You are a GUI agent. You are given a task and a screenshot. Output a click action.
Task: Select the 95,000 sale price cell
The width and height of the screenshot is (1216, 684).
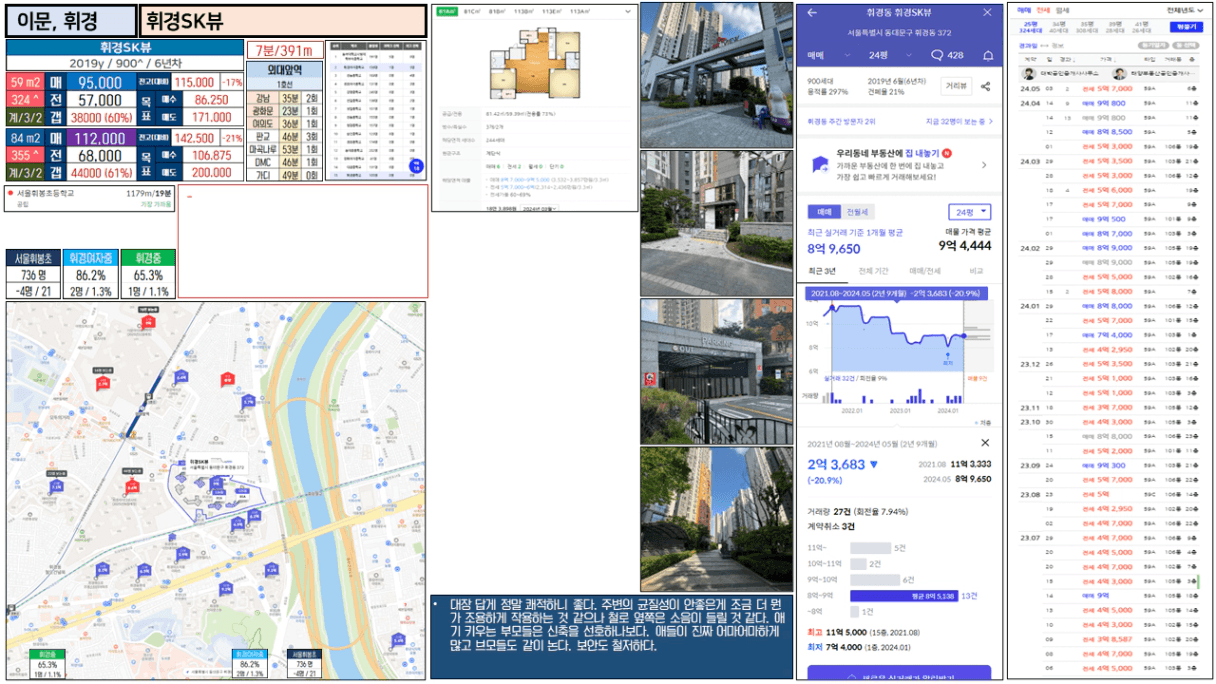click(x=99, y=83)
